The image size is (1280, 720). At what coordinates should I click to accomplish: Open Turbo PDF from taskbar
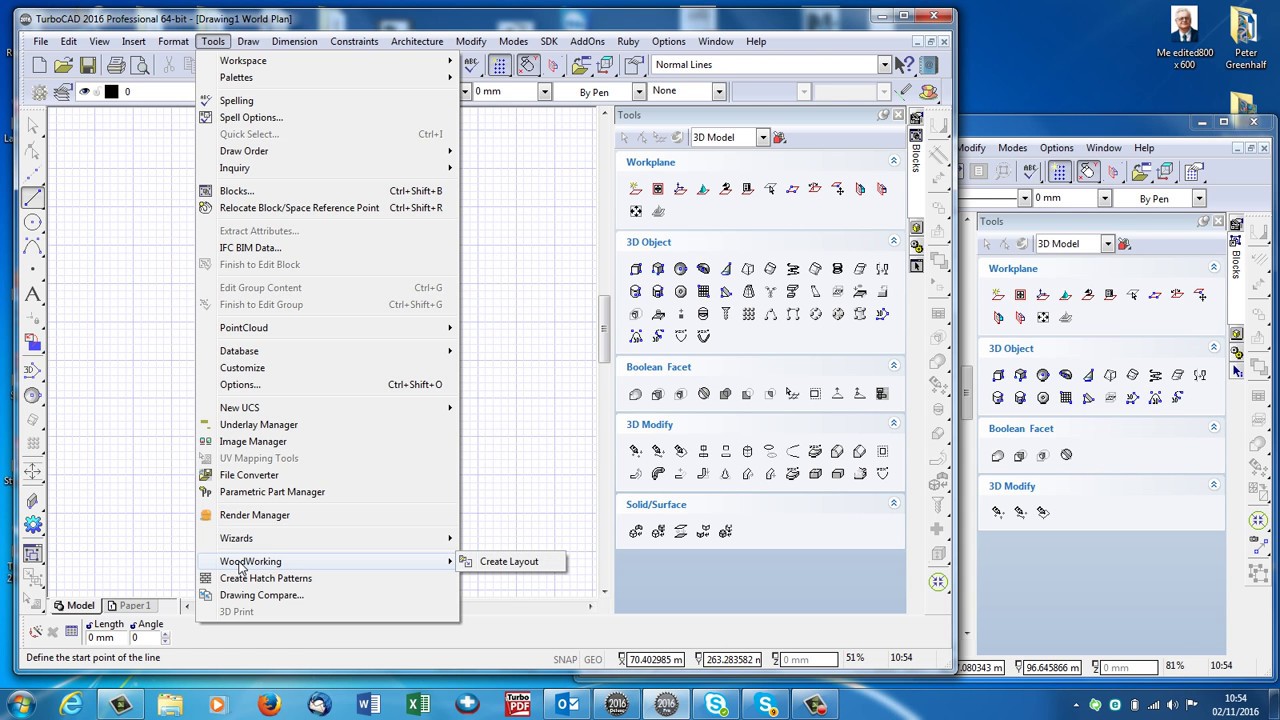[x=517, y=705]
